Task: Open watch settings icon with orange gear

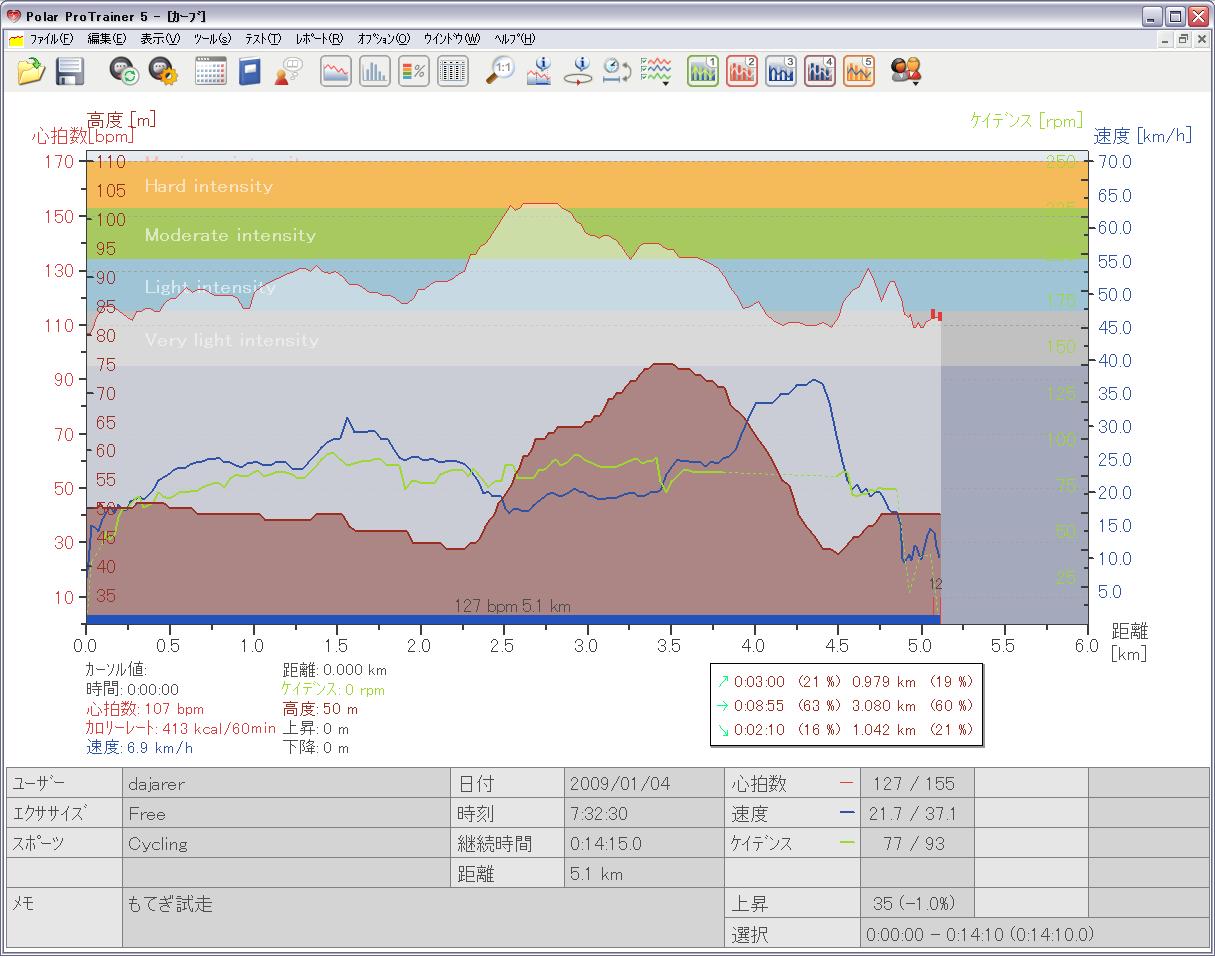Action: [x=162, y=71]
